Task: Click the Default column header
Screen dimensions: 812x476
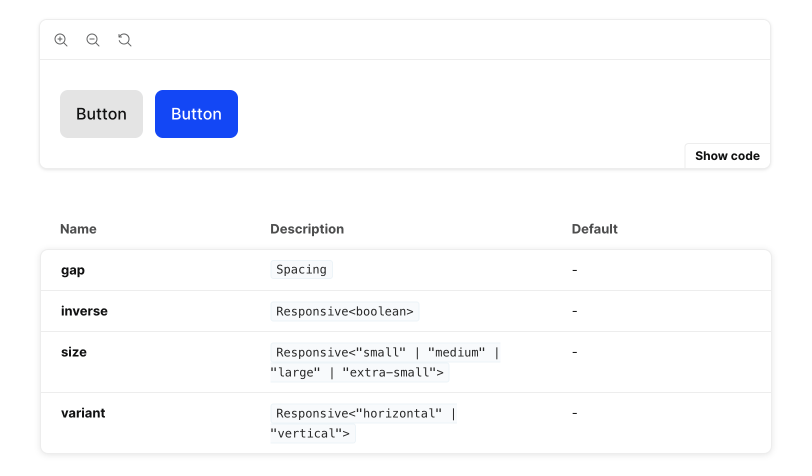Action: (594, 229)
